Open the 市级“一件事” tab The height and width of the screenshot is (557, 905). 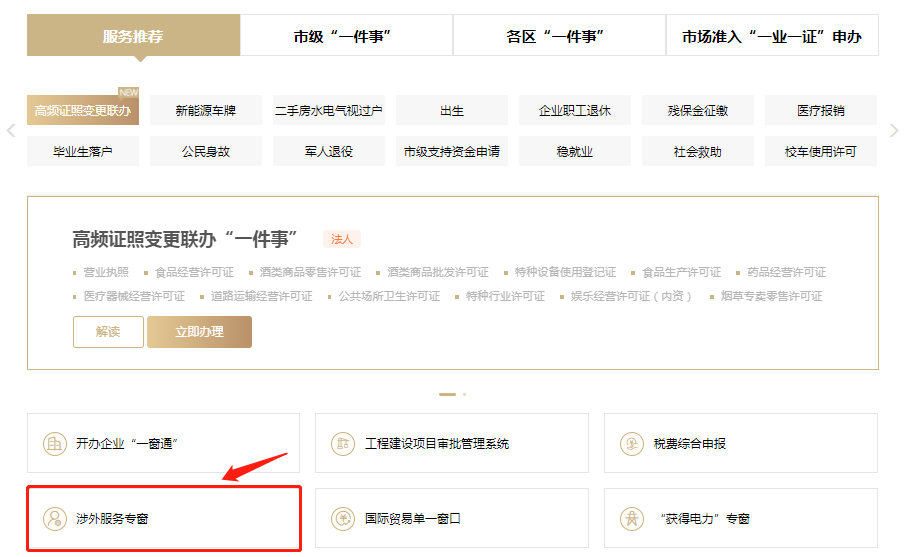(x=346, y=36)
